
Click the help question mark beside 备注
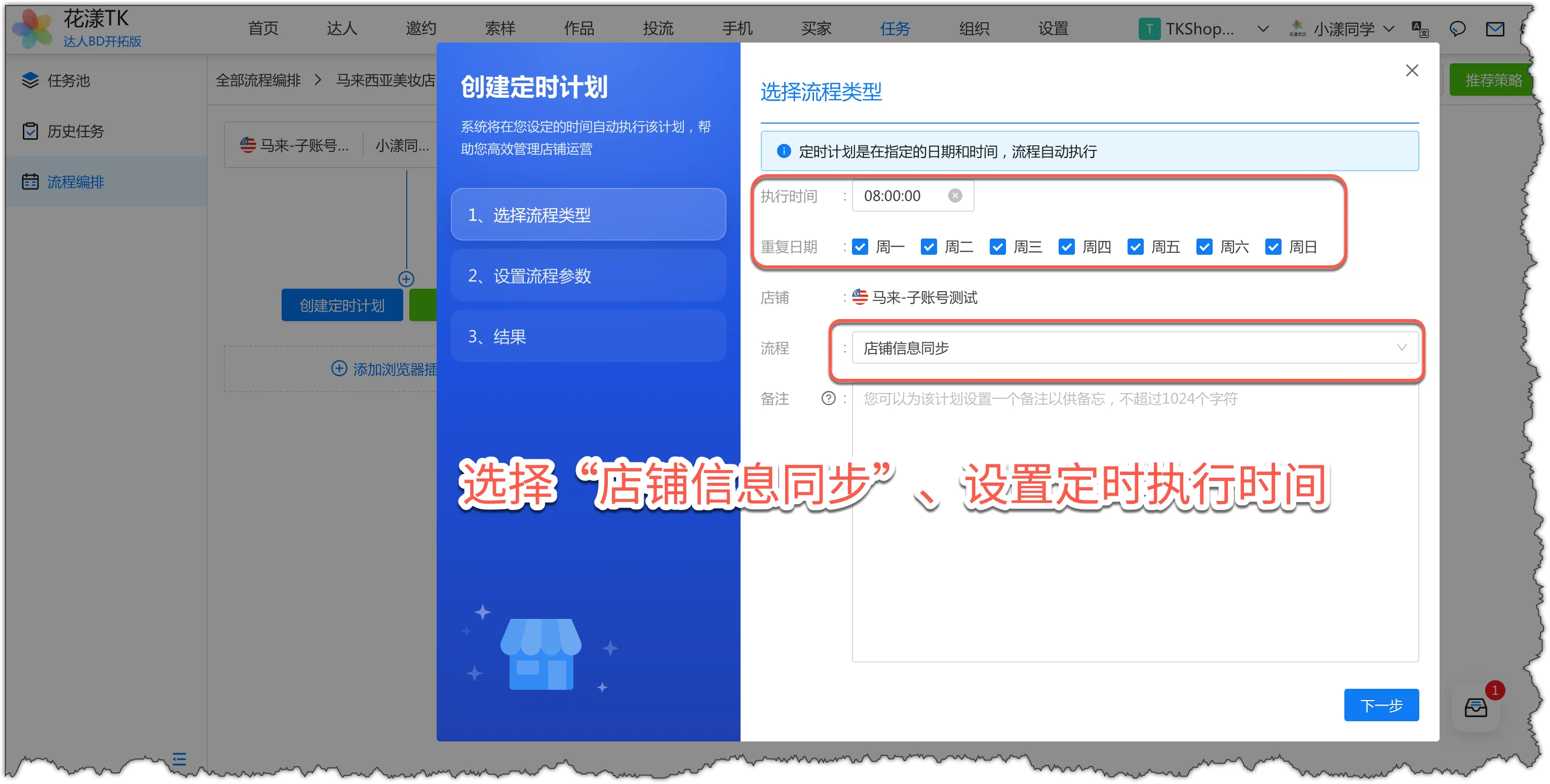(x=829, y=398)
